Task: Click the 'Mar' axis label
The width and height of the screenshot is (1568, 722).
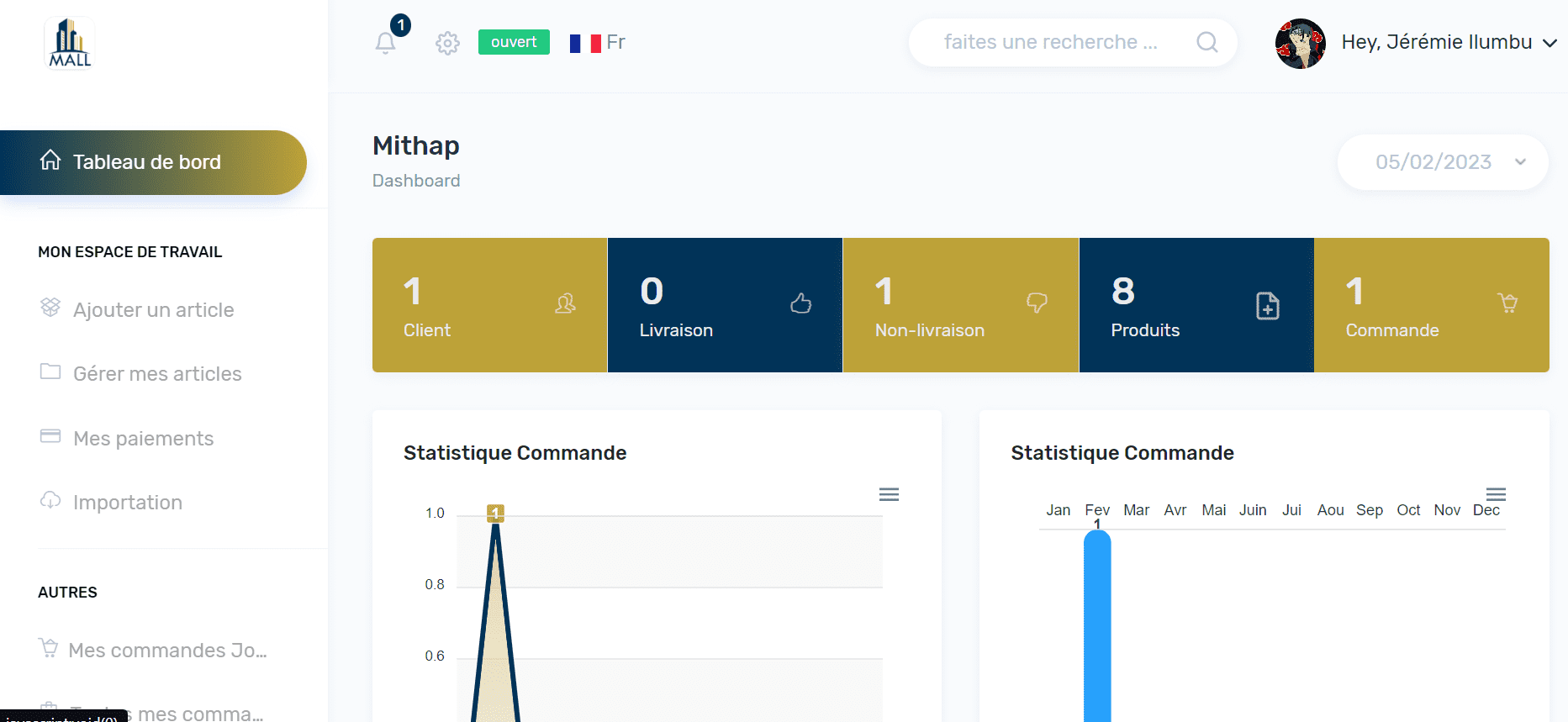Action: pos(1136,510)
